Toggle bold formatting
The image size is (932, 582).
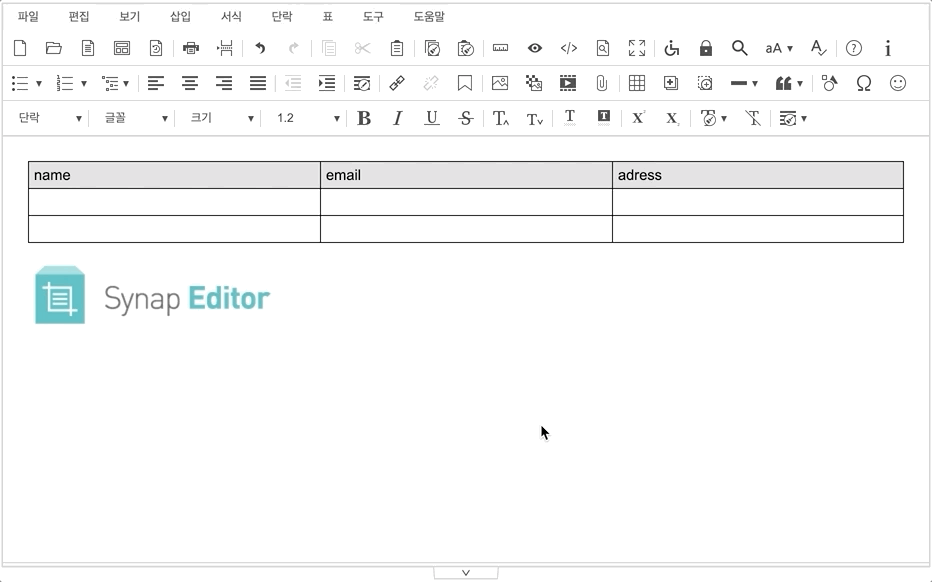click(364, 118)
